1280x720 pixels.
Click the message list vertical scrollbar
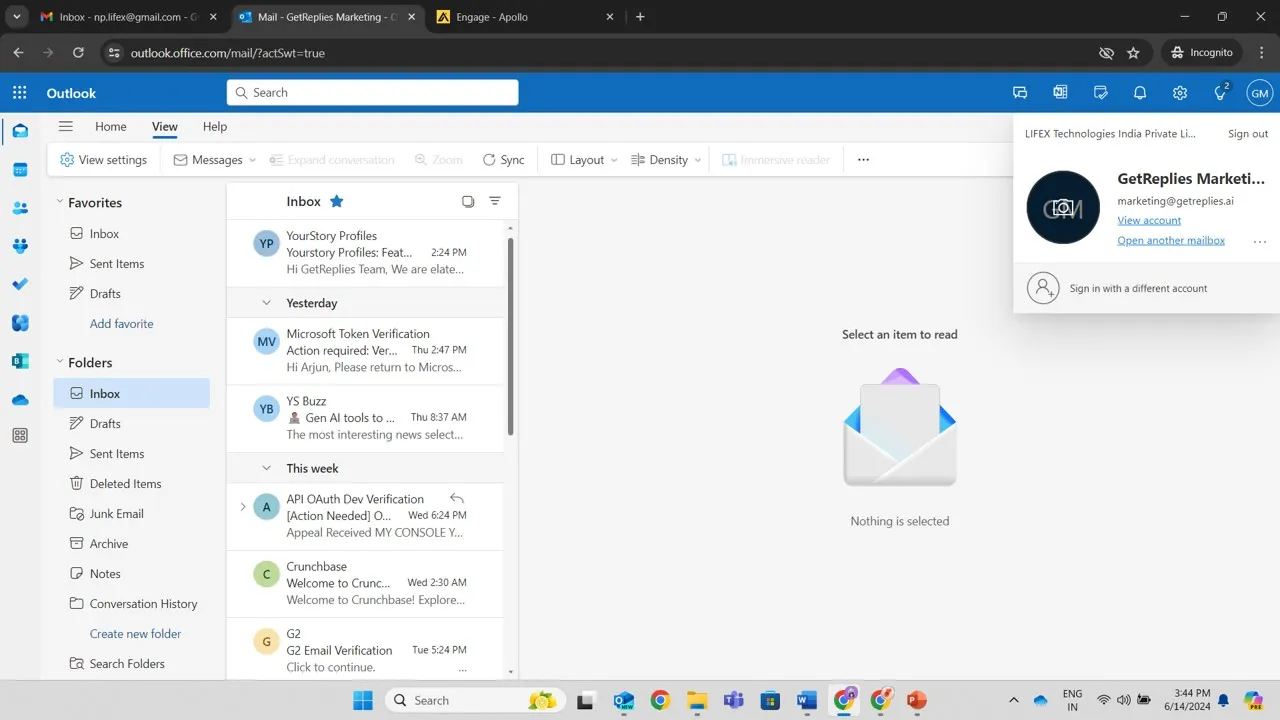tap(511, 336)
